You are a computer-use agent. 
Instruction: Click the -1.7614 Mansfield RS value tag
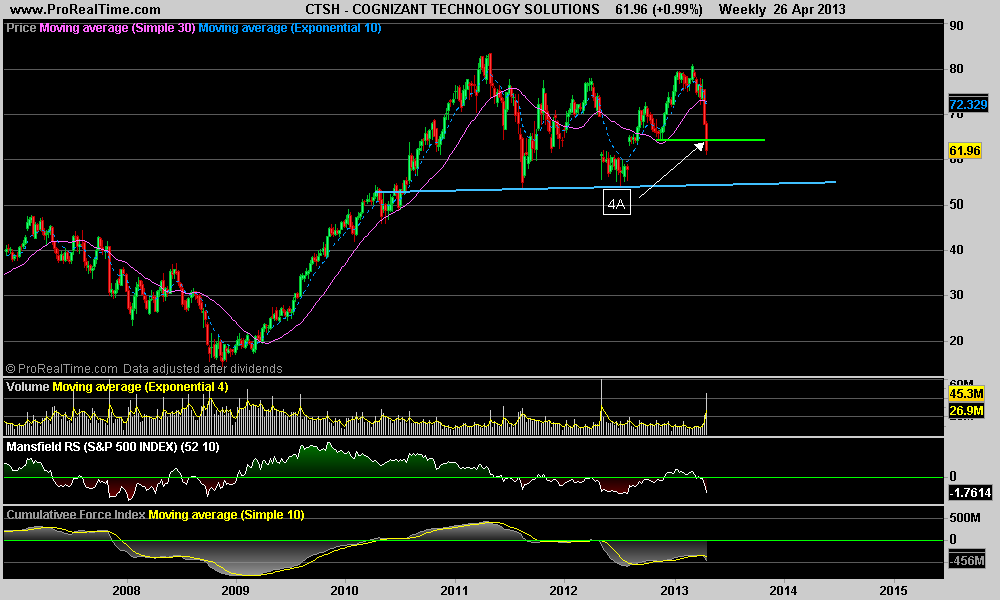click(x=970, y=493)
